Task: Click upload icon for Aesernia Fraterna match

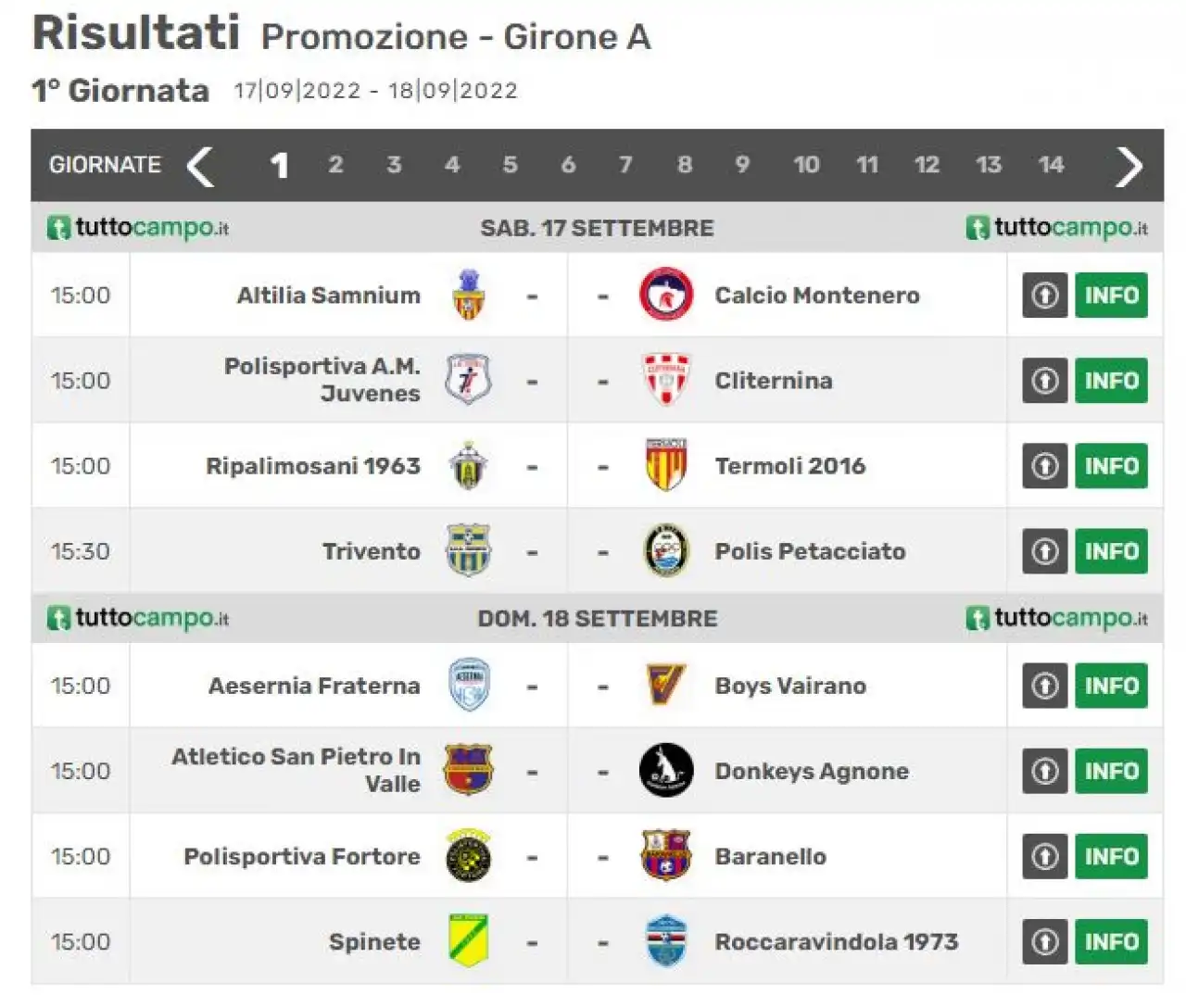Action: tap(1045, 686)
